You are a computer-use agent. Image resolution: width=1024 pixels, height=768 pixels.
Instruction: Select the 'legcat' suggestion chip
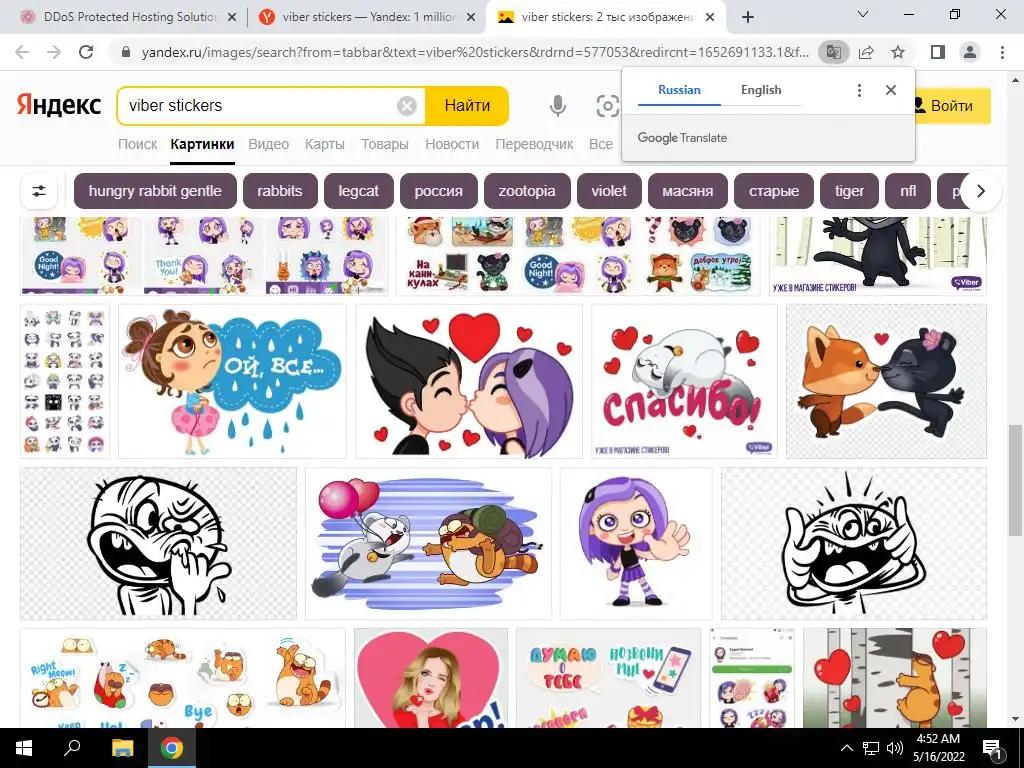click(x=359, y=191)
